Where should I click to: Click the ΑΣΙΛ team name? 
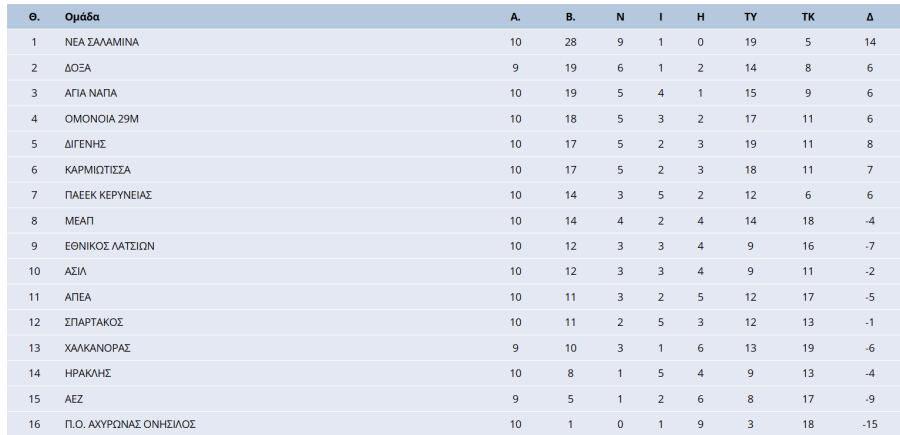tap(77, 271)
